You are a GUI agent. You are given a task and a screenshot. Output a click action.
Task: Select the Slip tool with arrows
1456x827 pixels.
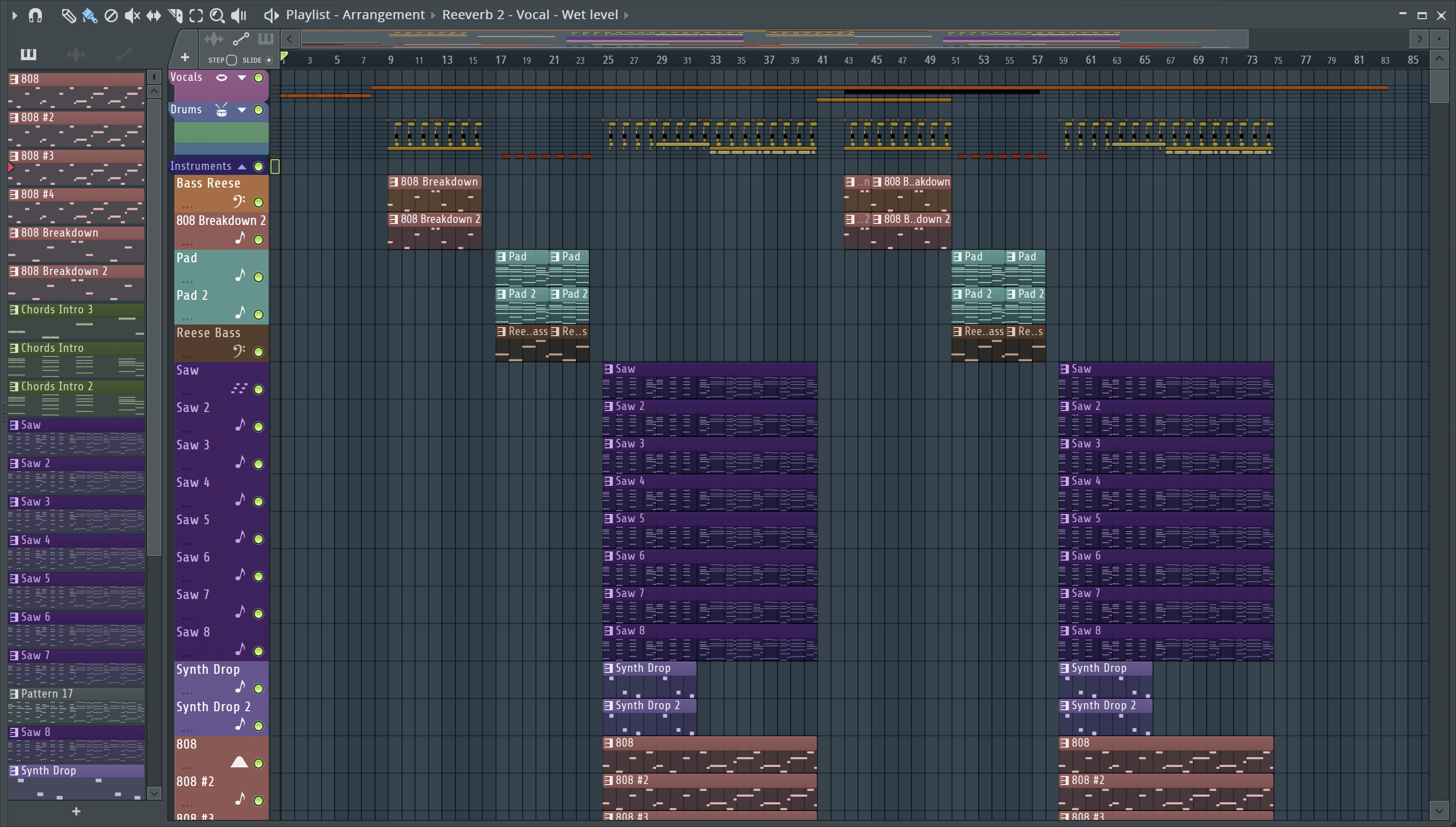point(153,15)
